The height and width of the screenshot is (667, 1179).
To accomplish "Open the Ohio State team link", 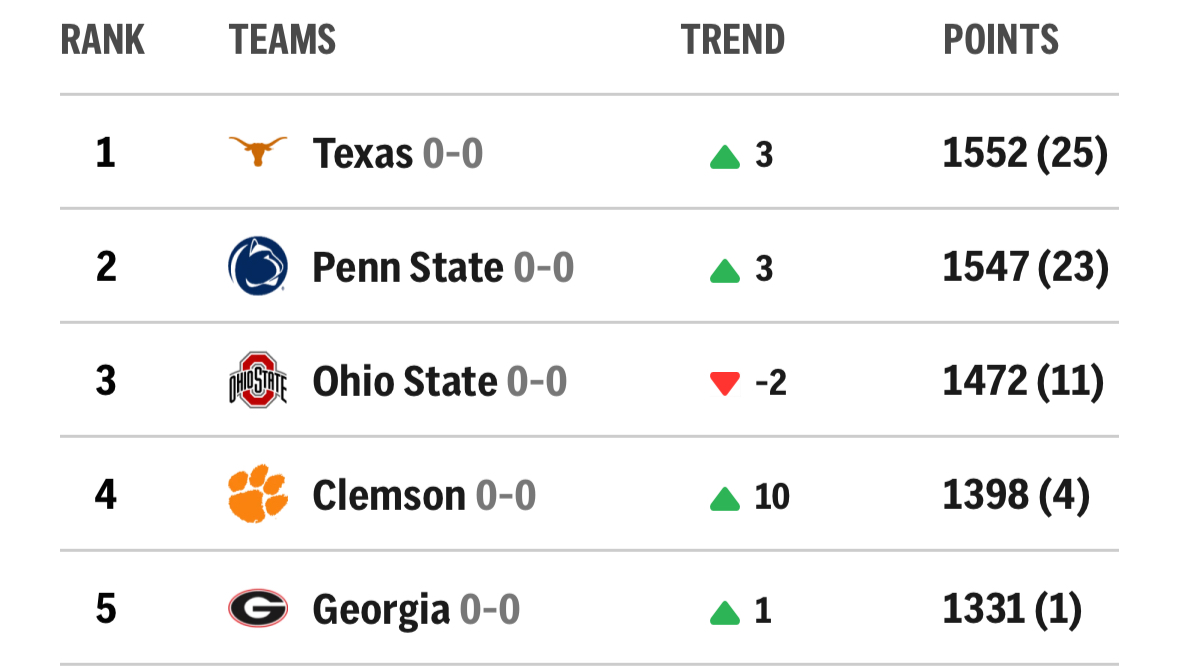I will pyautogui.click(x=404, y=381).
